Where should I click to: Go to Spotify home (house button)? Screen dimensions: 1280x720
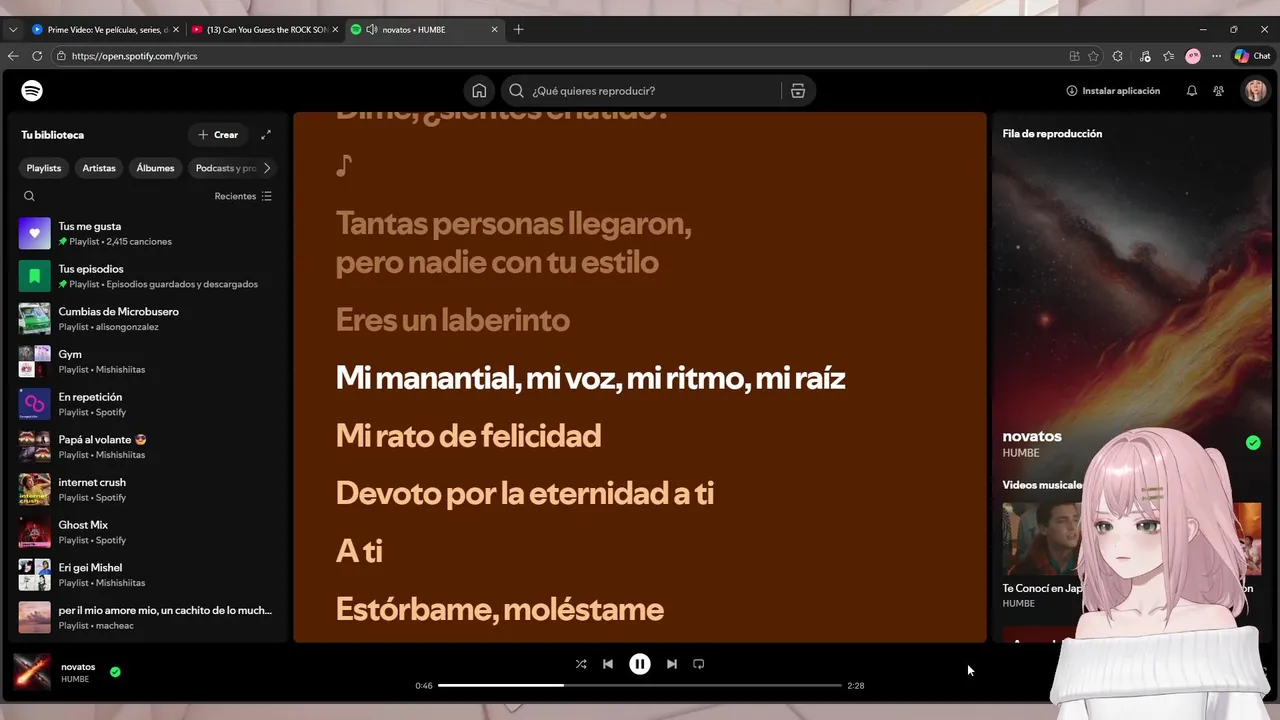(479, 91)
